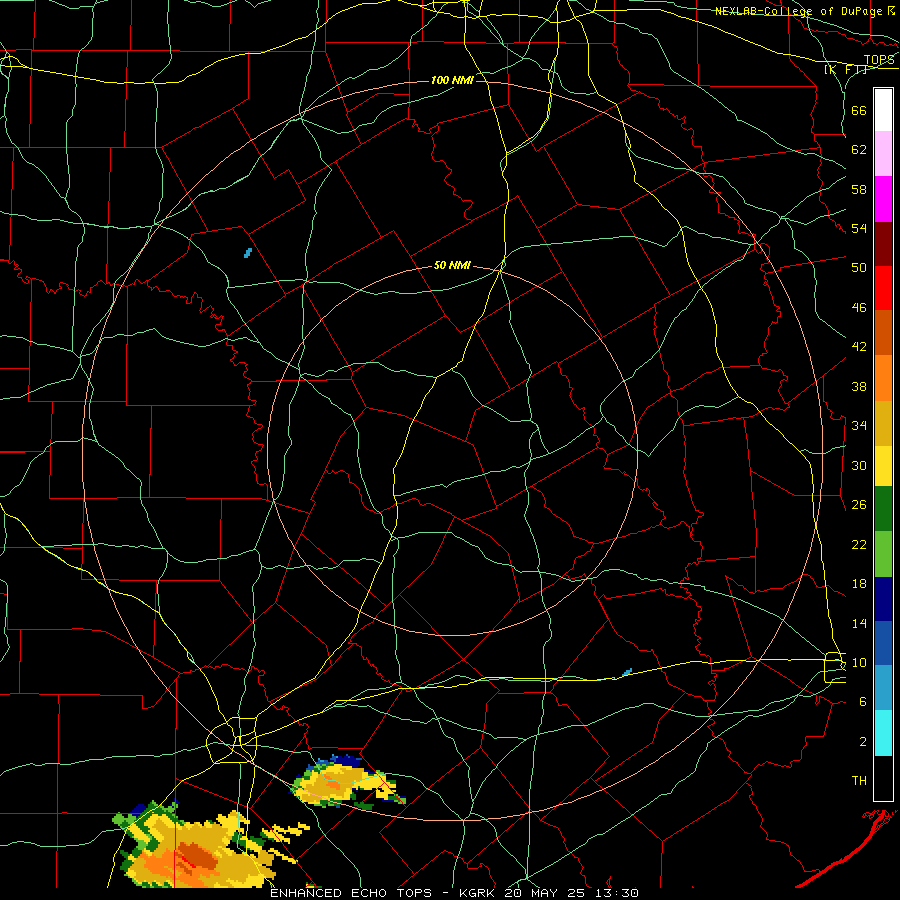Click the legend value '30'
The width and height of the screenshot is (900, 900).
click(x=859, y=465)
